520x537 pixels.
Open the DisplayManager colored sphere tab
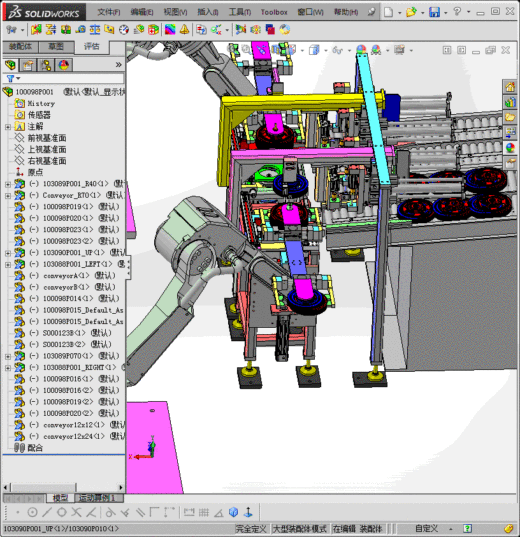click(64, 64)
